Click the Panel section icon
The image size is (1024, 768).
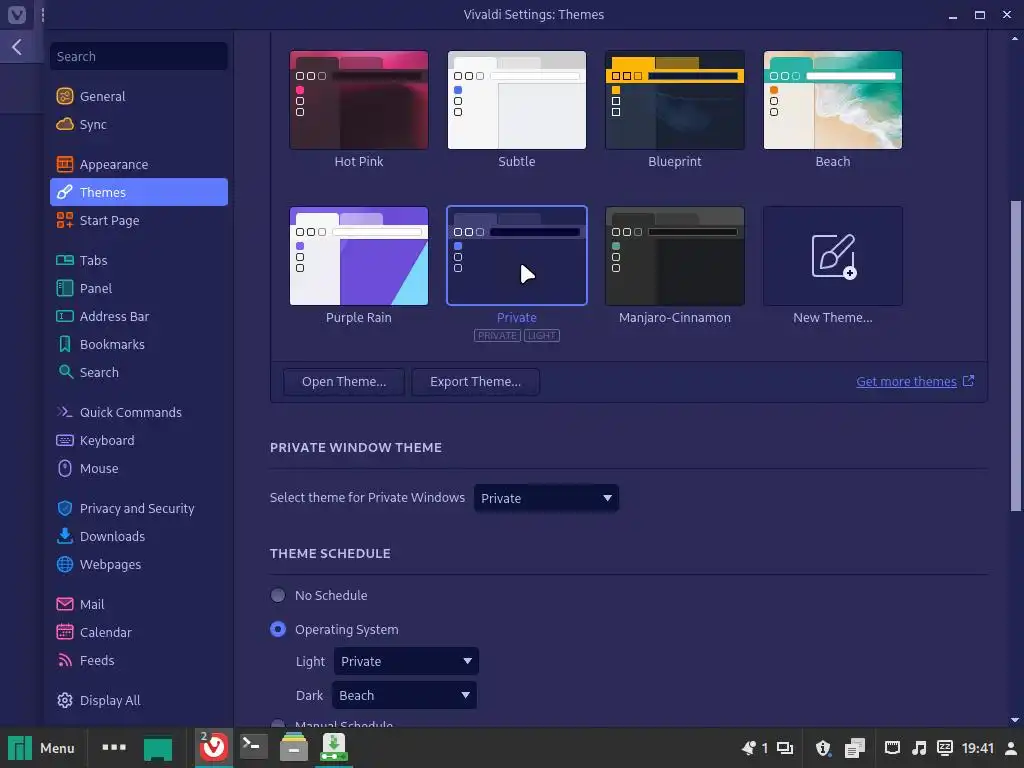click(x=65, y=289)
